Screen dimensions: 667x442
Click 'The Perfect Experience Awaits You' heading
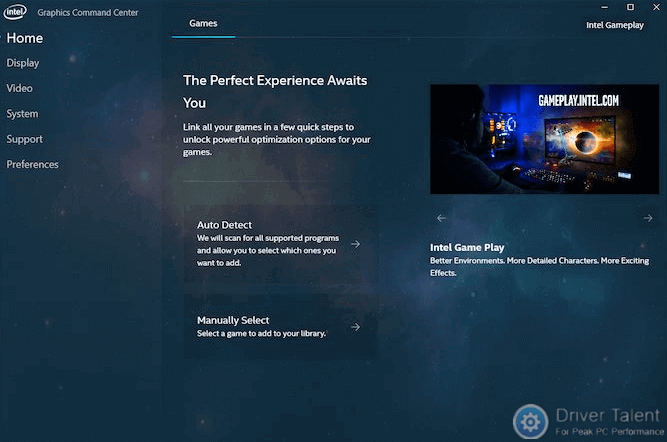coord(275,91)
